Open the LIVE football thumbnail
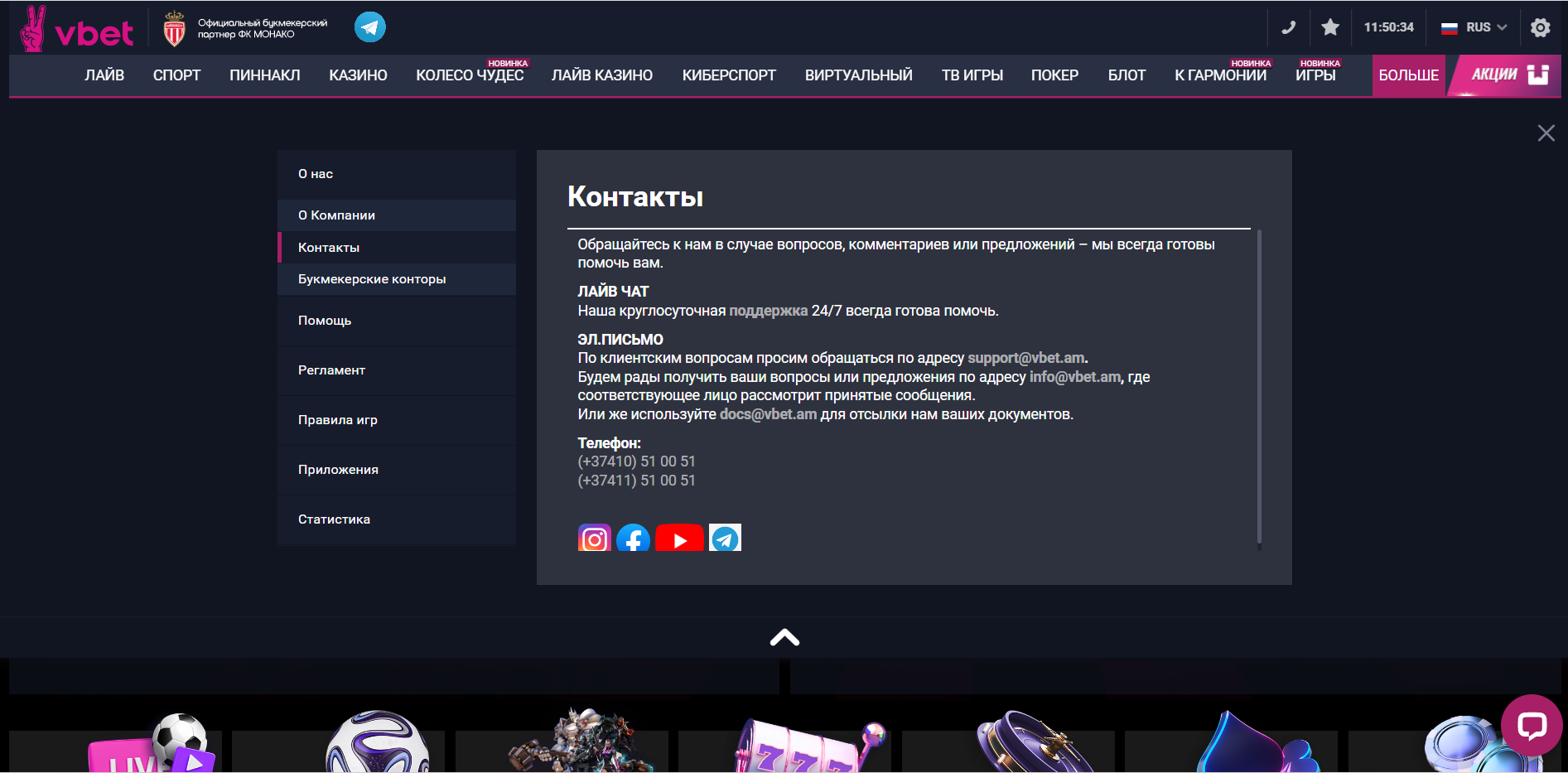The image size is (1568, 773). coord(153,744)
